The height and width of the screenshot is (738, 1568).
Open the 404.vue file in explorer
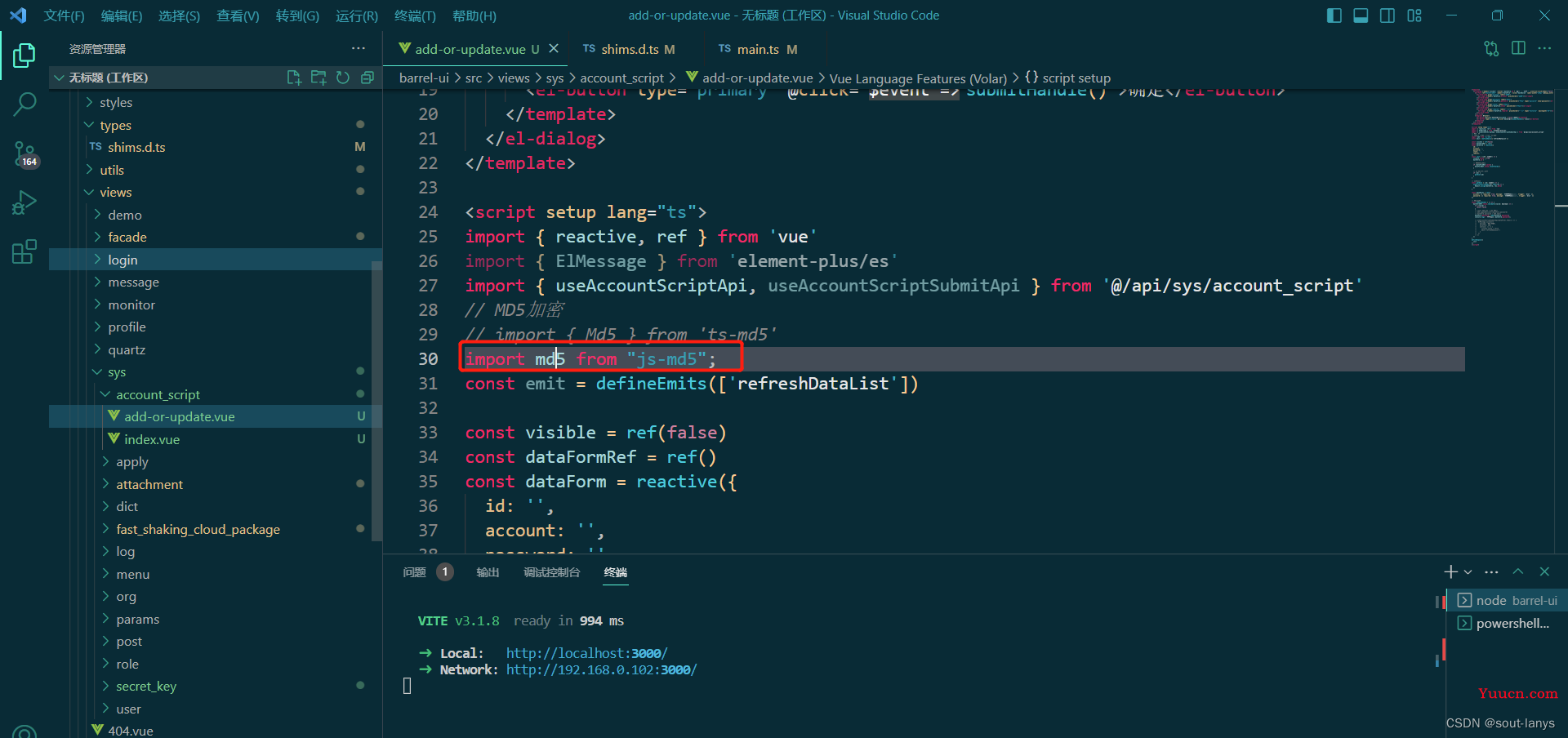131,731
